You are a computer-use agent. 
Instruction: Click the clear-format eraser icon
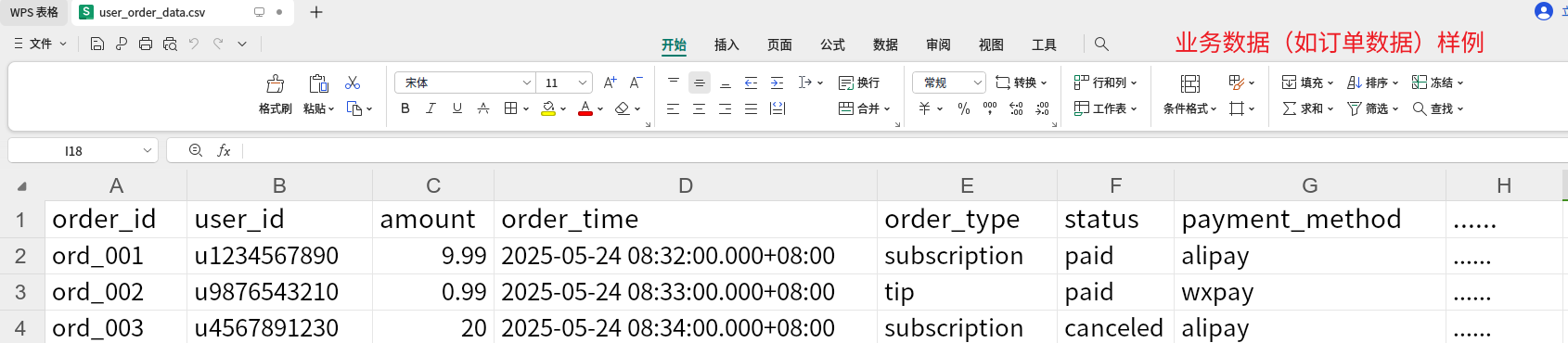(x=622, y=108)
